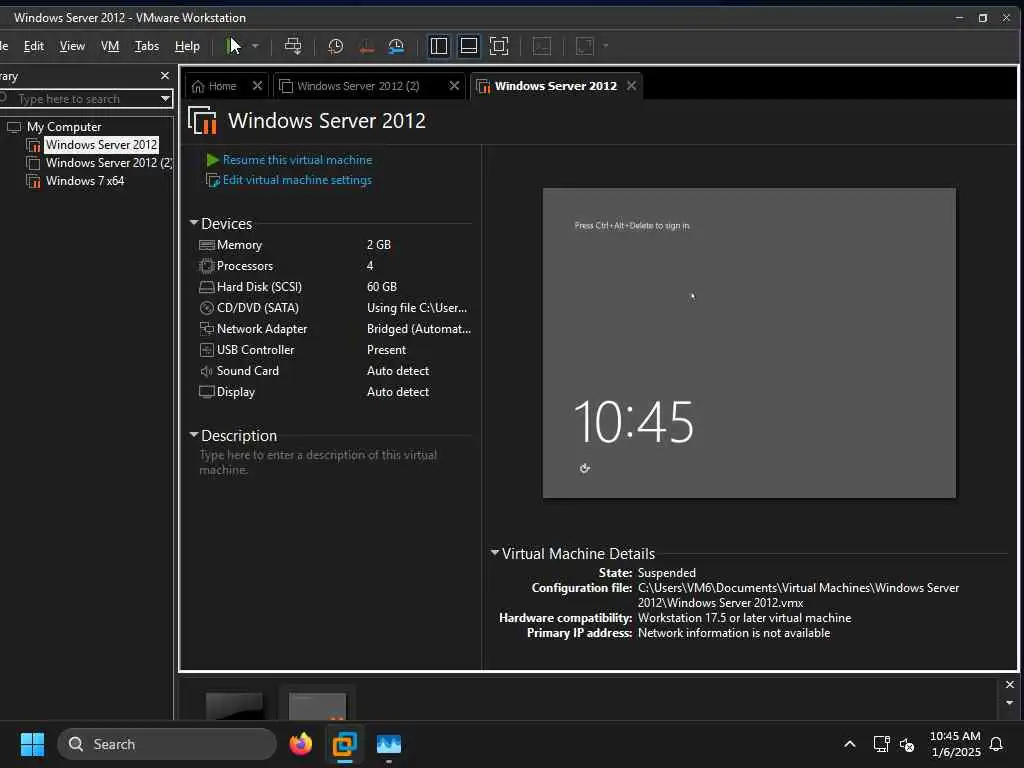Collapse the Virtual Machine Details section
The height and width of the screenshot is (768, 1024).
[495, 552]
